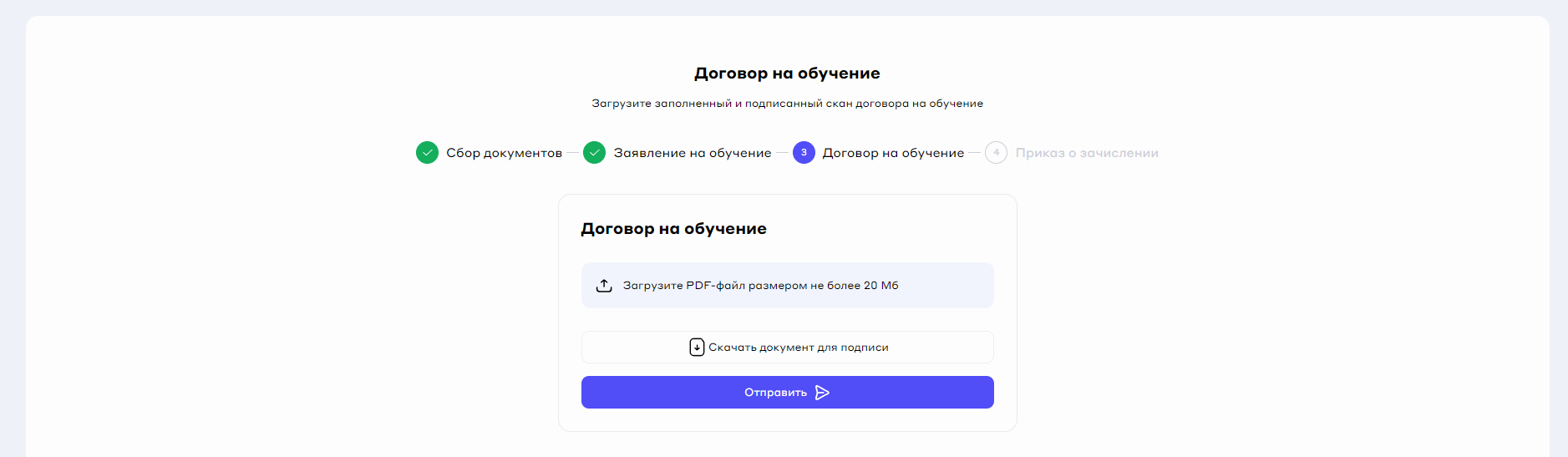Click Скачать документ для подписи

click(798, 348)
